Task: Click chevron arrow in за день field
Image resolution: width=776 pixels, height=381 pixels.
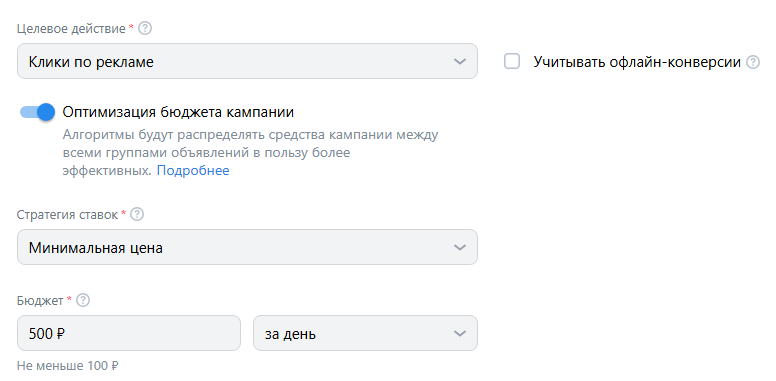Action: (x=460, y=333)
